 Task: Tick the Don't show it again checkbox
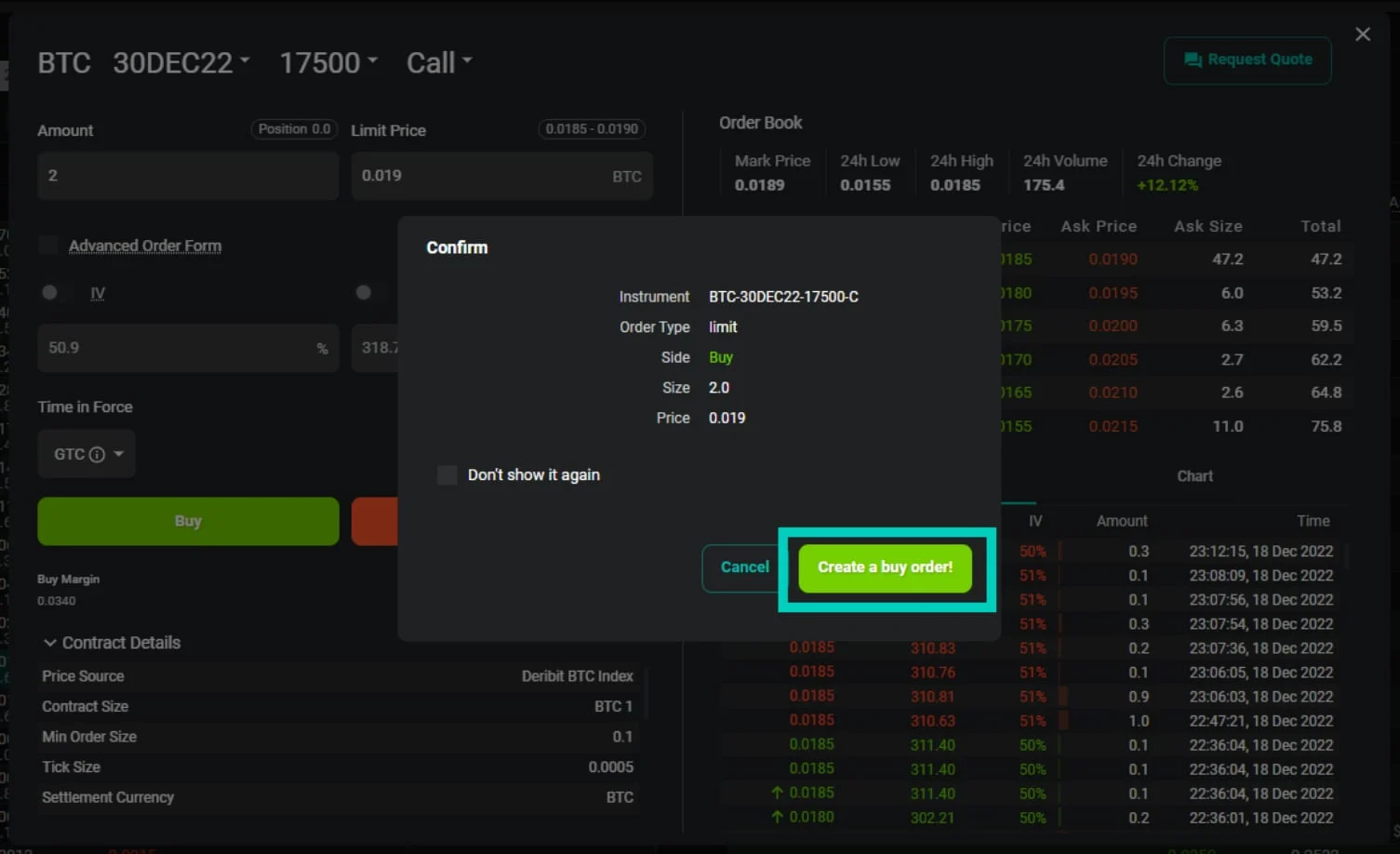(447, 475)
